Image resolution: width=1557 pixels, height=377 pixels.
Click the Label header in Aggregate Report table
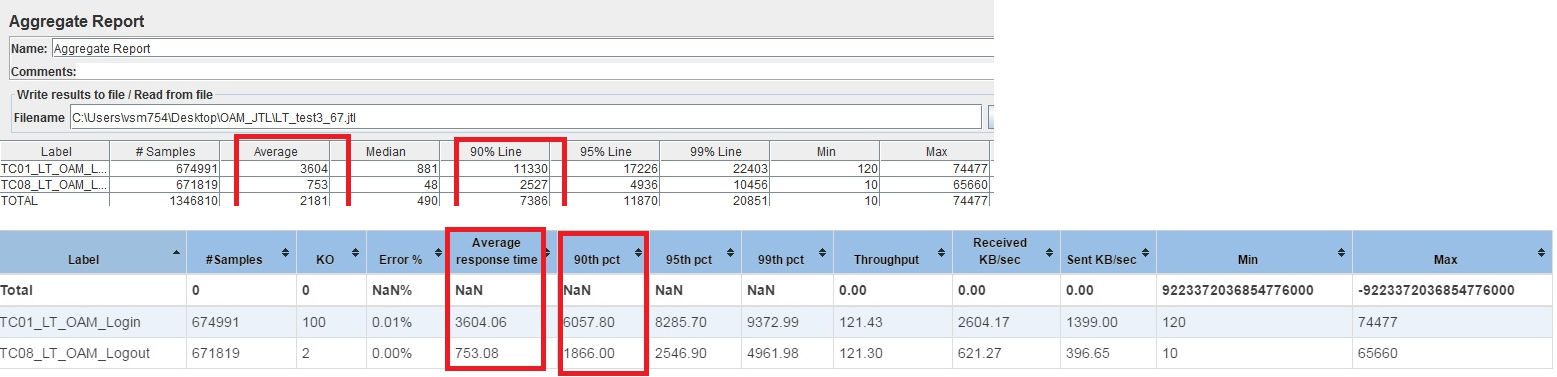click(55, 151)
